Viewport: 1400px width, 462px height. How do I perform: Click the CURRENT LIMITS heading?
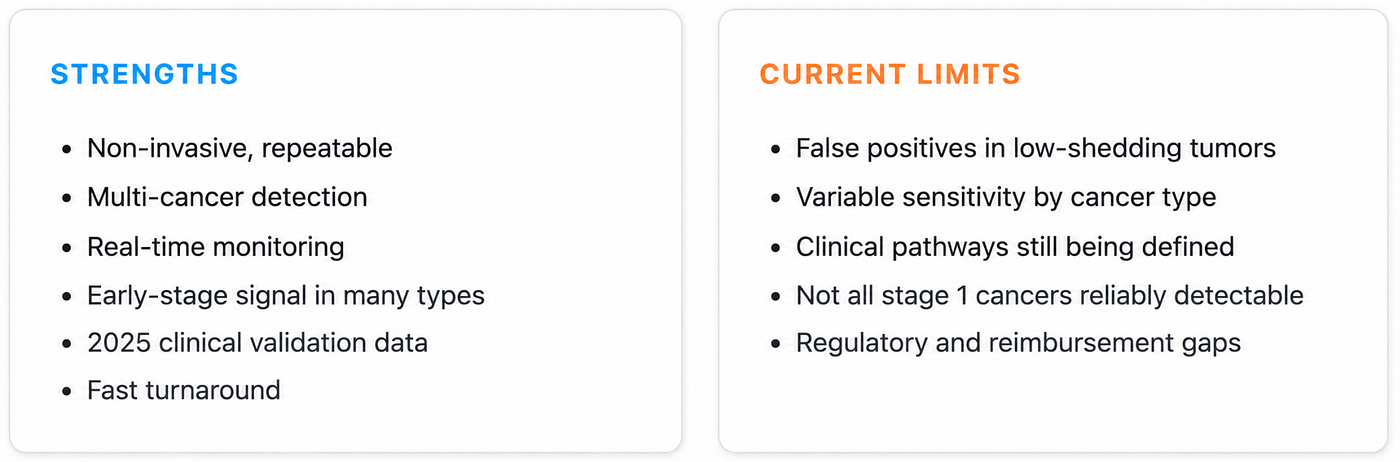pyautogui.click(x=889, y=74)
